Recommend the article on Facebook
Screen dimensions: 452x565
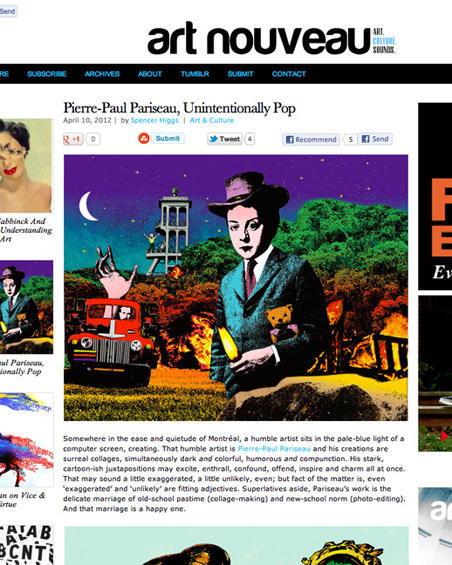pyautogui.click(x=311, y=139)
